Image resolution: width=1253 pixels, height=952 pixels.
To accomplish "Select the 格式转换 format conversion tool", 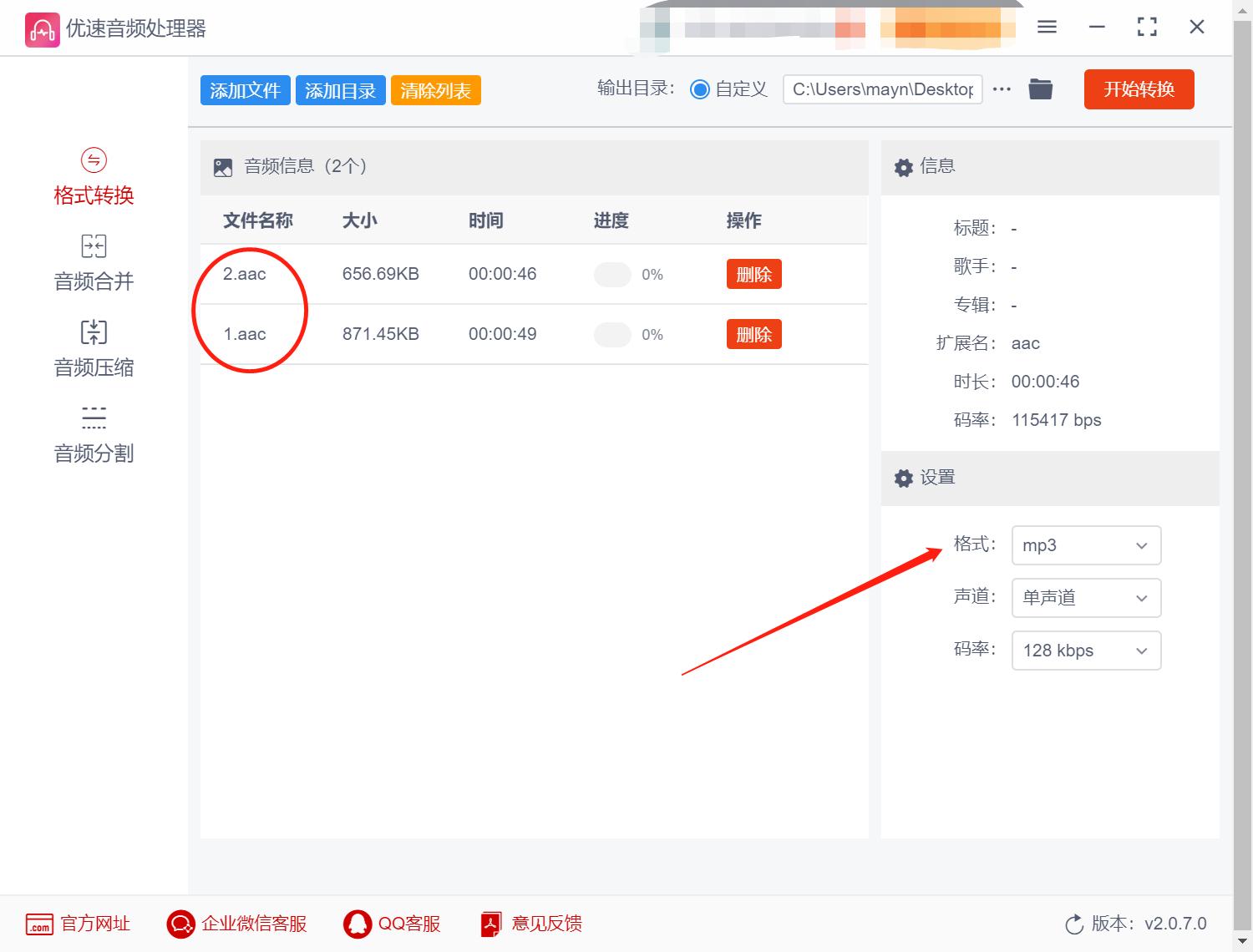I will pos(93,177).
